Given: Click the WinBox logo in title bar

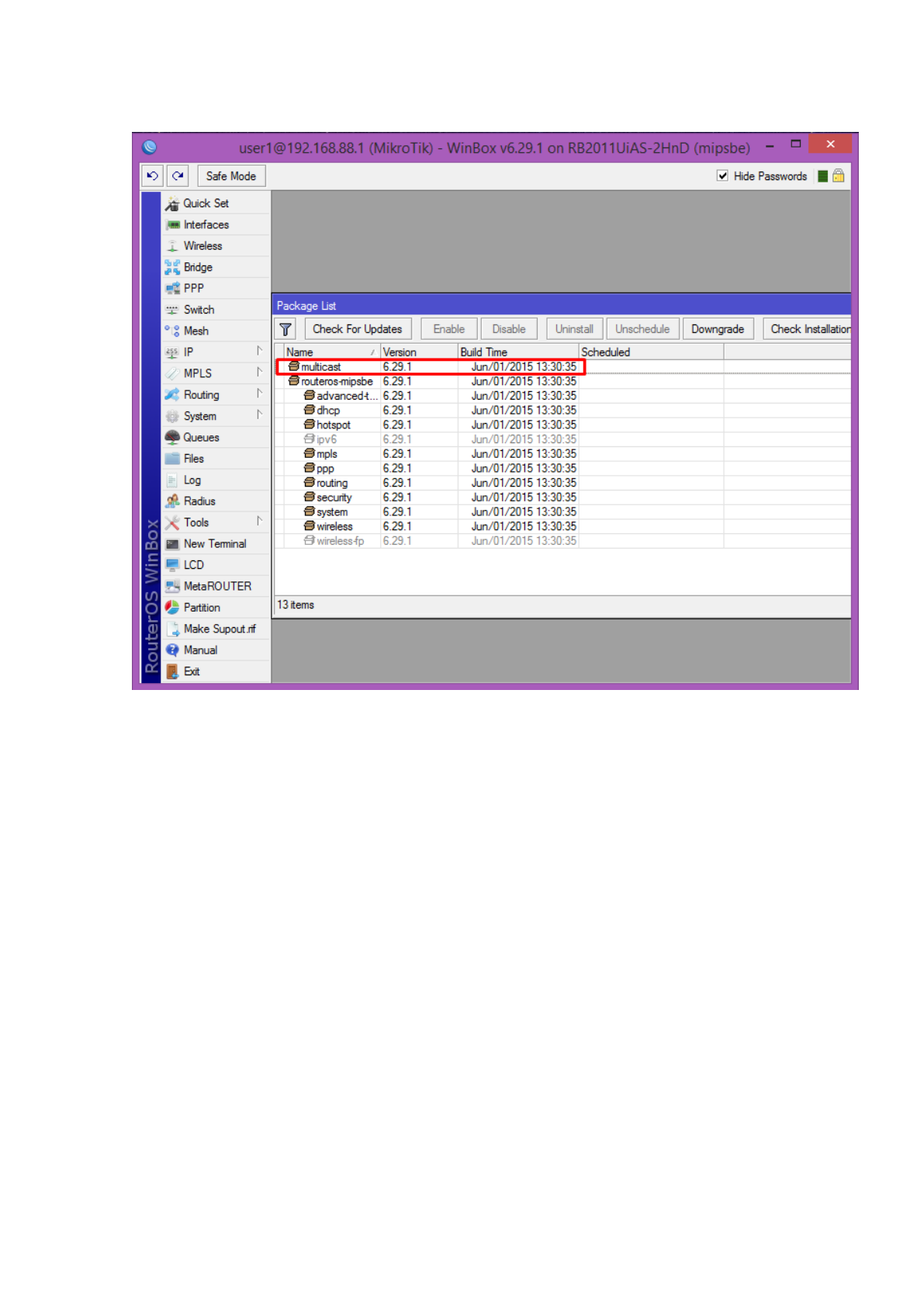Looking at the screenshot, I should [151, 147].
